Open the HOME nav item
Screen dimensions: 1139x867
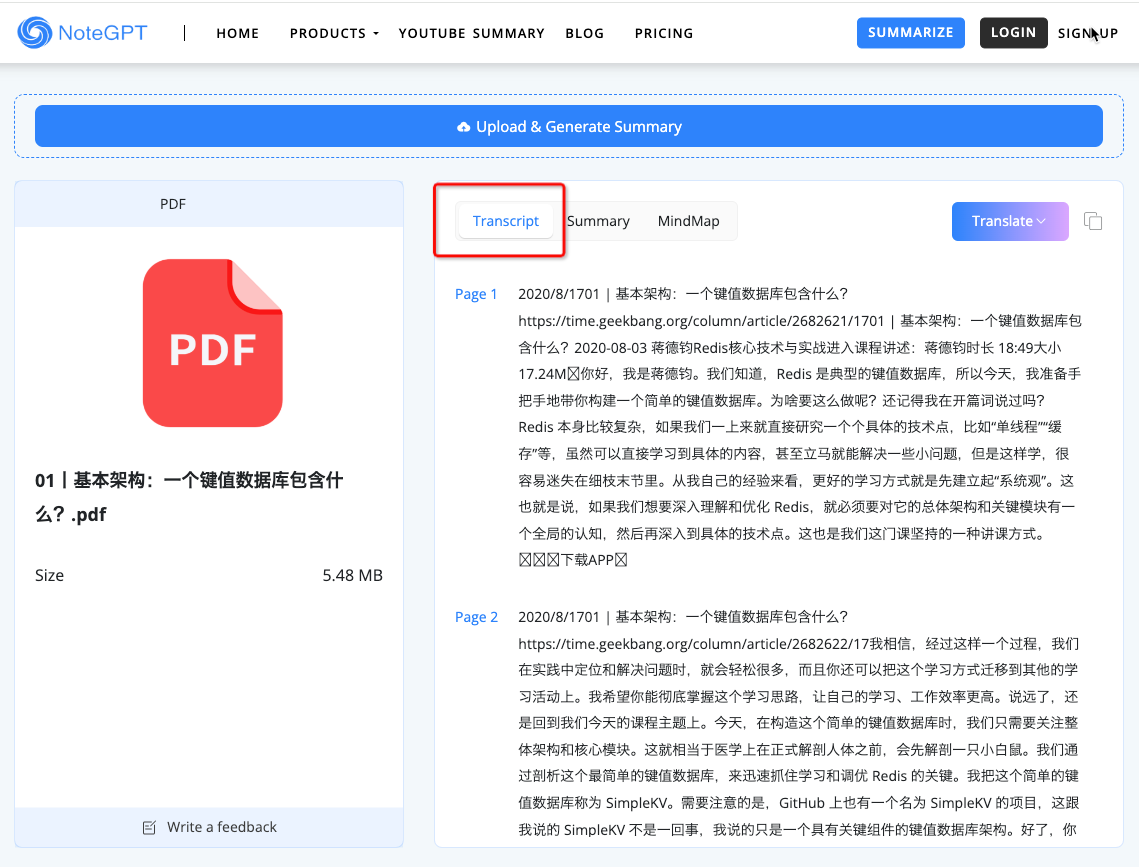point(238,33)
